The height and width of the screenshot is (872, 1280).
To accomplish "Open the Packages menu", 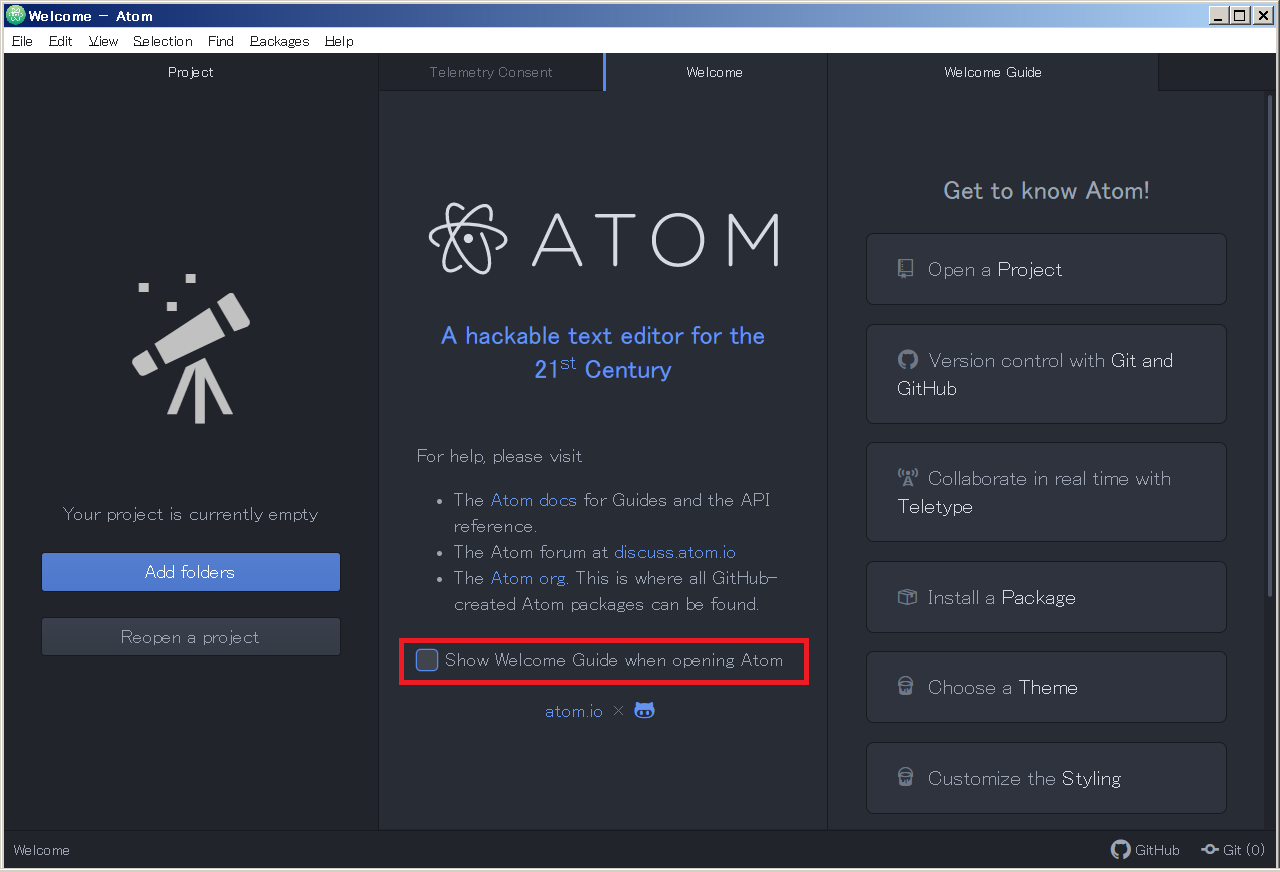I will click(x=279, y=41).
